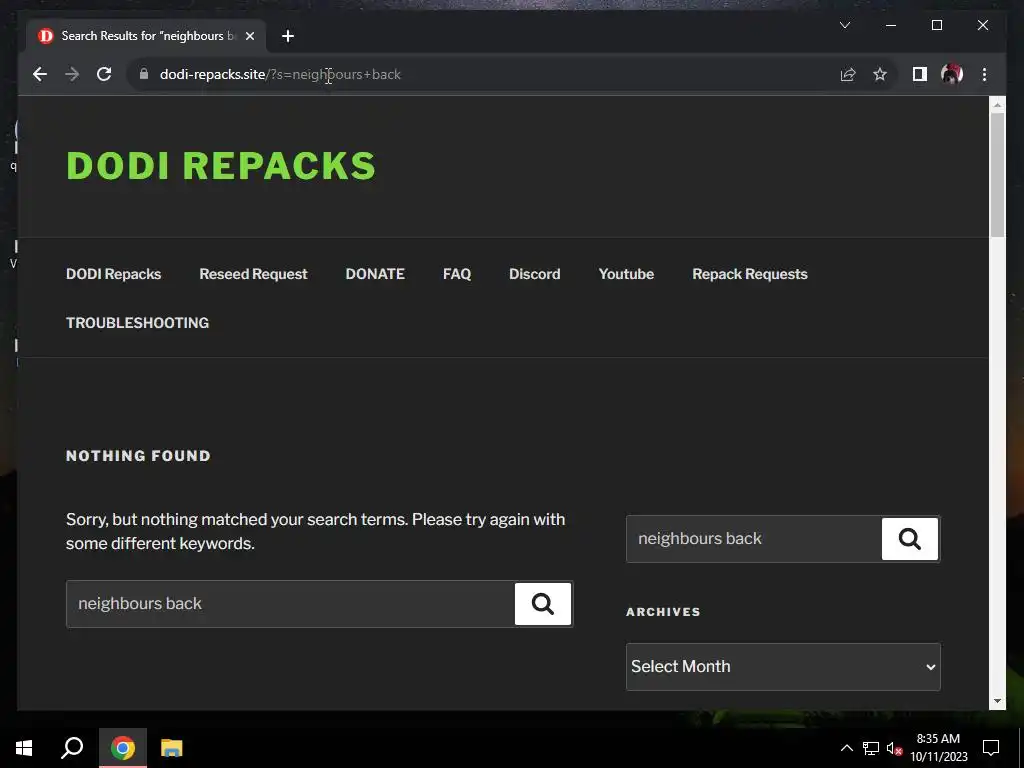Submit the sidebar search magnifier button
This screenshot has width=1024, height=768.
[x=910, y=539]
